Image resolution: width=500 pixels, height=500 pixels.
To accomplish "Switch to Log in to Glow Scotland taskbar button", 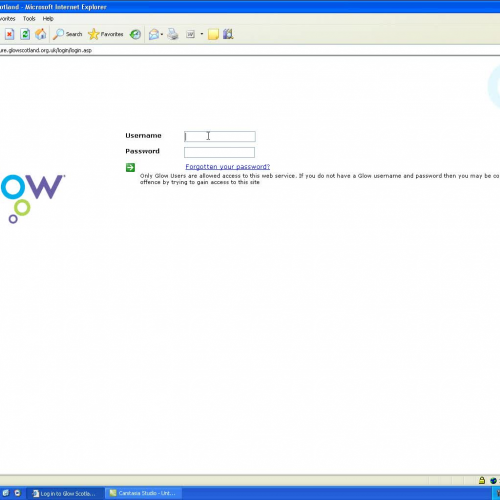I will pos(64,493).
